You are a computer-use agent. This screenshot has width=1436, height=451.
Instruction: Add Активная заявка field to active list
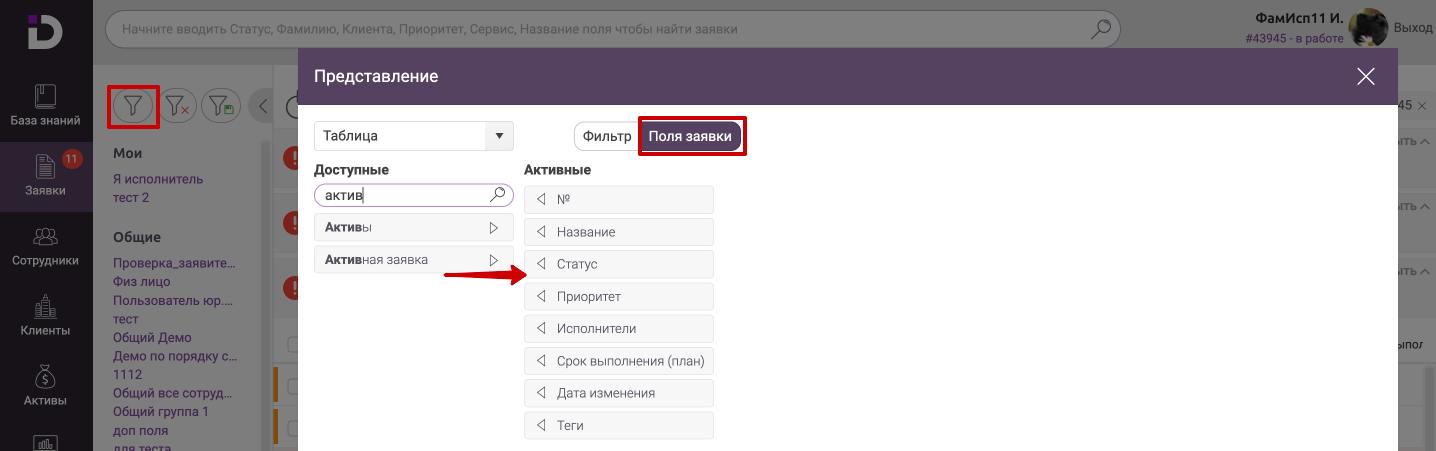(x=493, y=260)
